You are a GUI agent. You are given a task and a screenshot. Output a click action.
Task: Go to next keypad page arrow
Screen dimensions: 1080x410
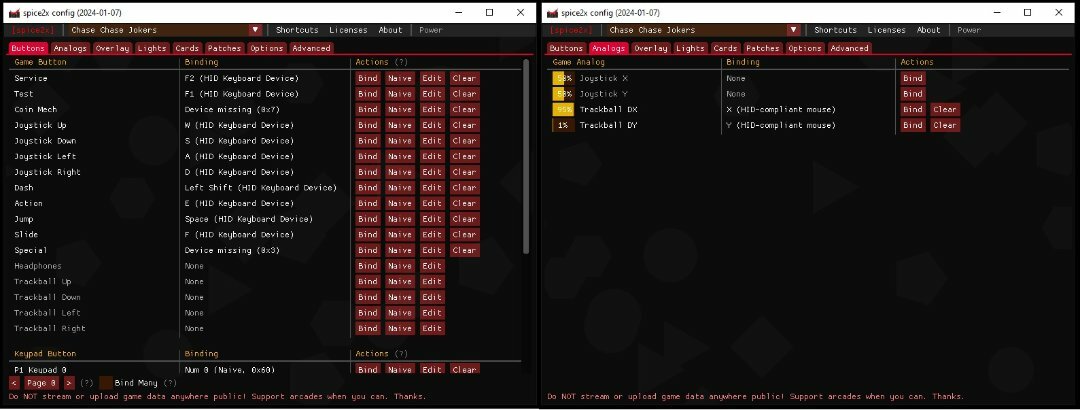[x=69, y=382]
